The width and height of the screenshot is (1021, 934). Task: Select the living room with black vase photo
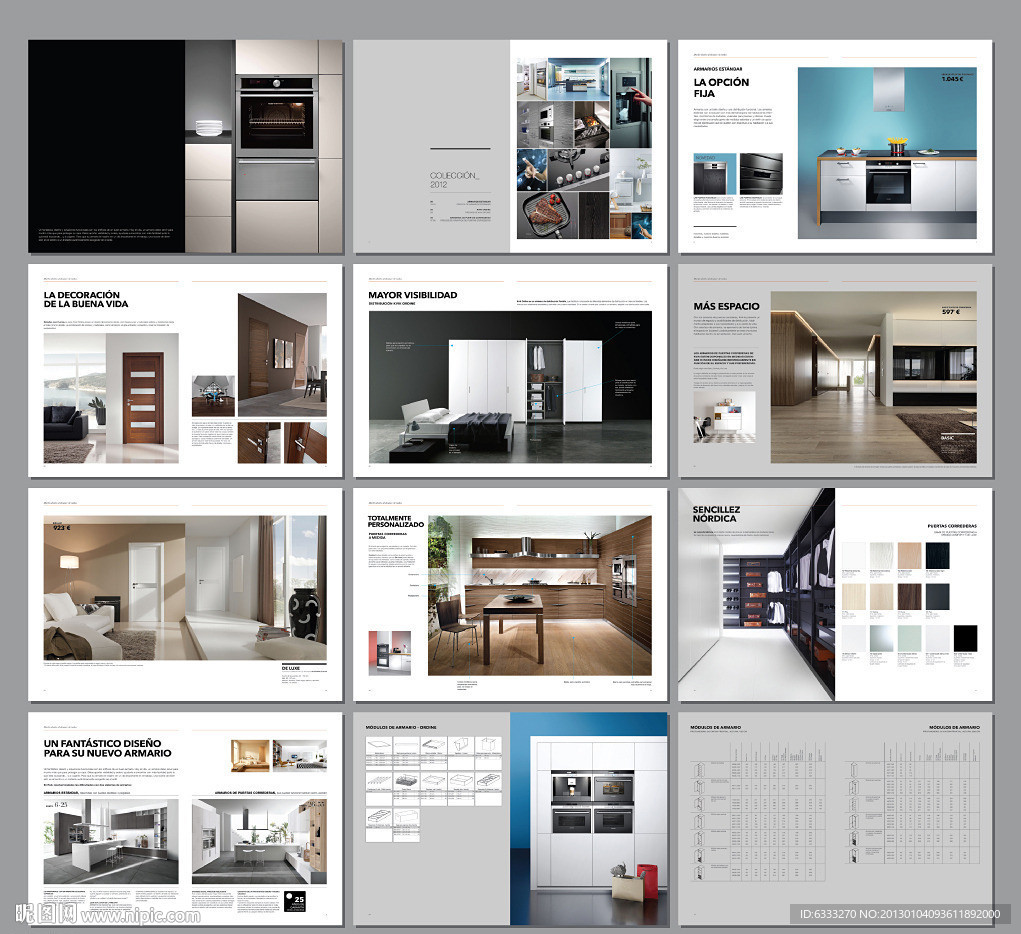(x=185, y=587)
